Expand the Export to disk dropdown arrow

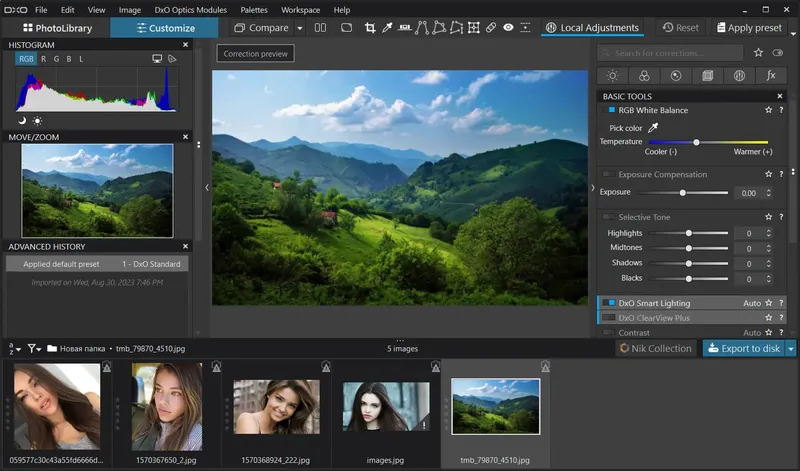click(791, 348)
